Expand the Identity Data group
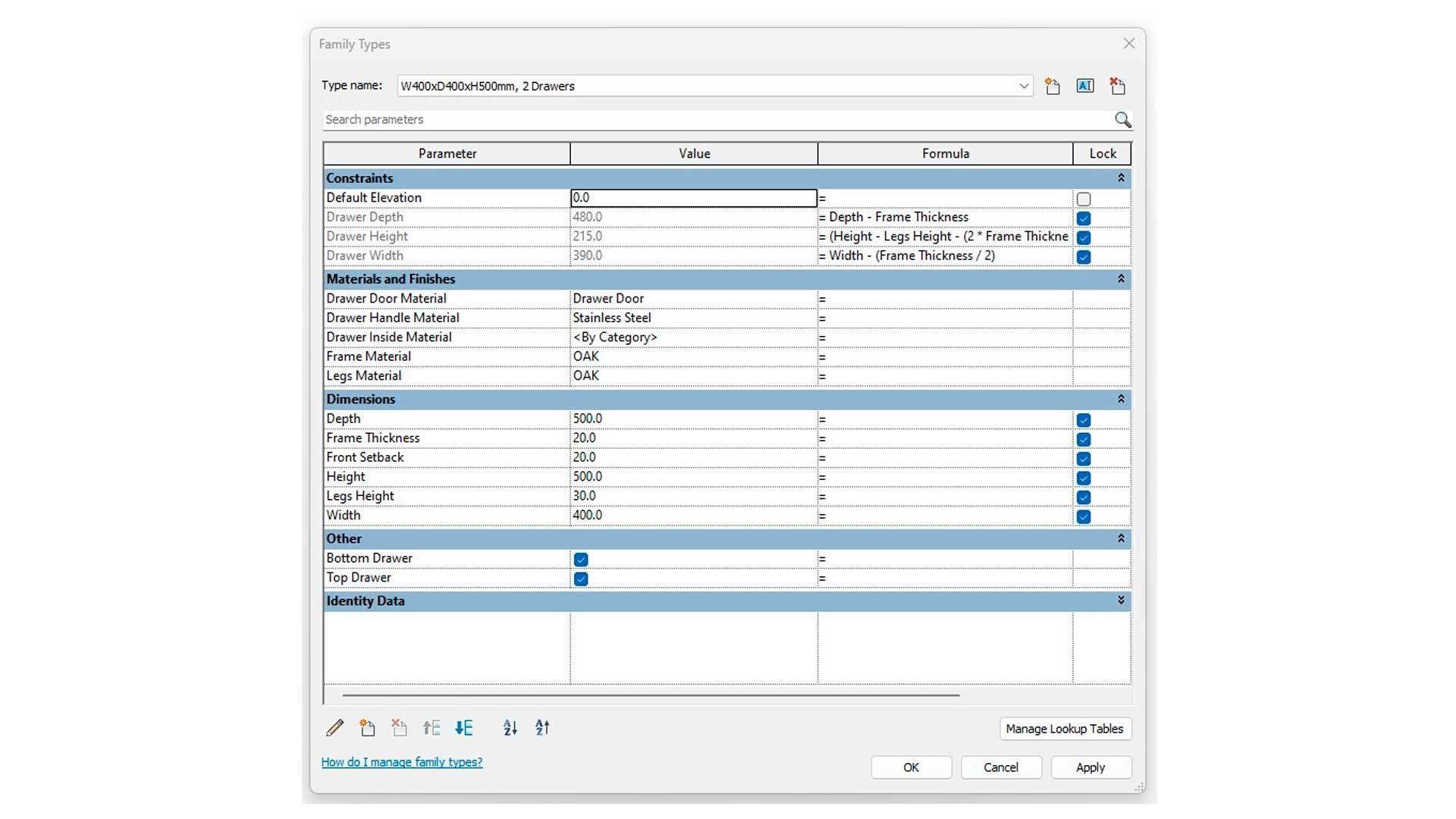The height and width of the screenshot is (819, 1456). tap(1121, 601)
